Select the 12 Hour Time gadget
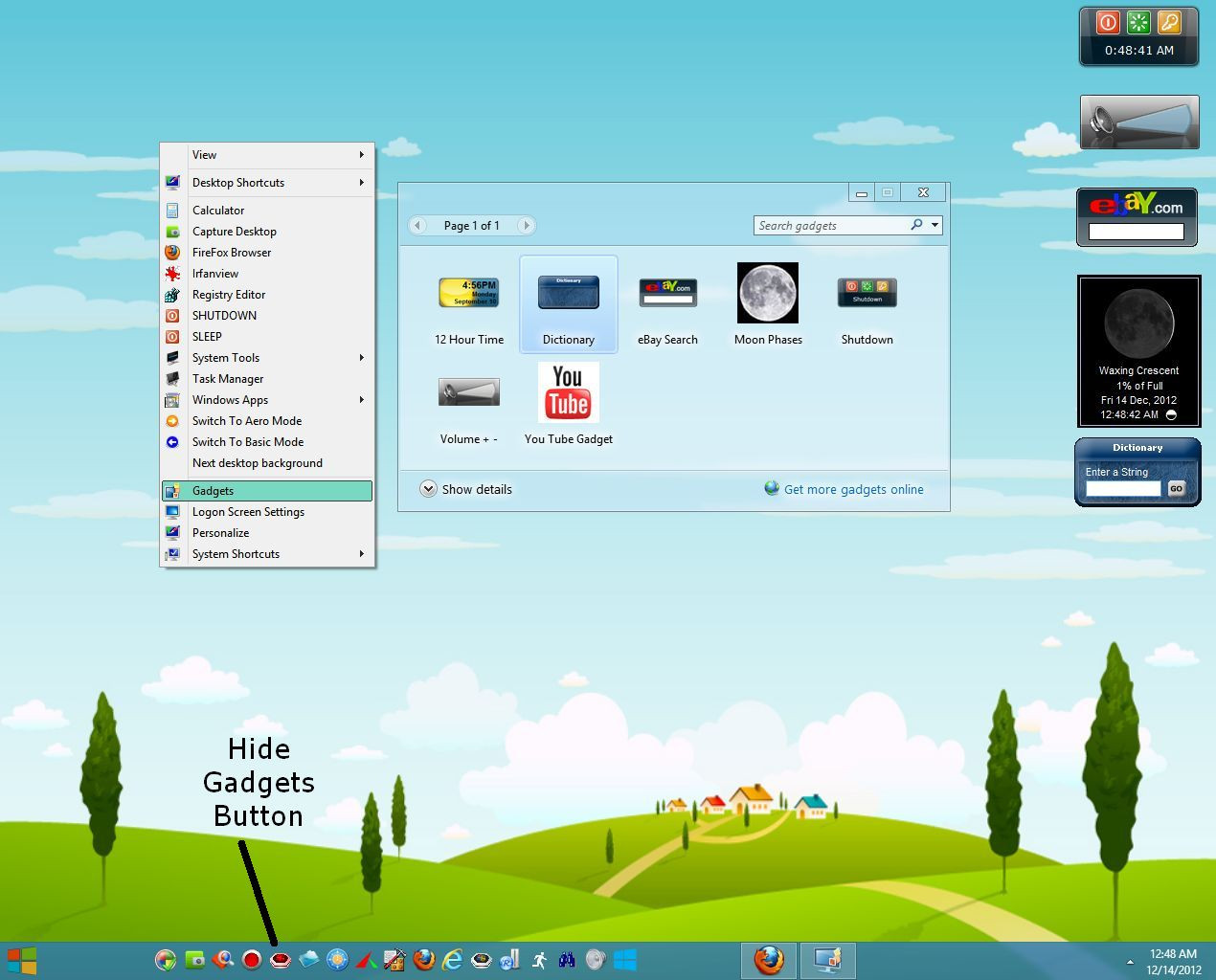The width and height of the screenshot is (1216, 980). (469, 293)
